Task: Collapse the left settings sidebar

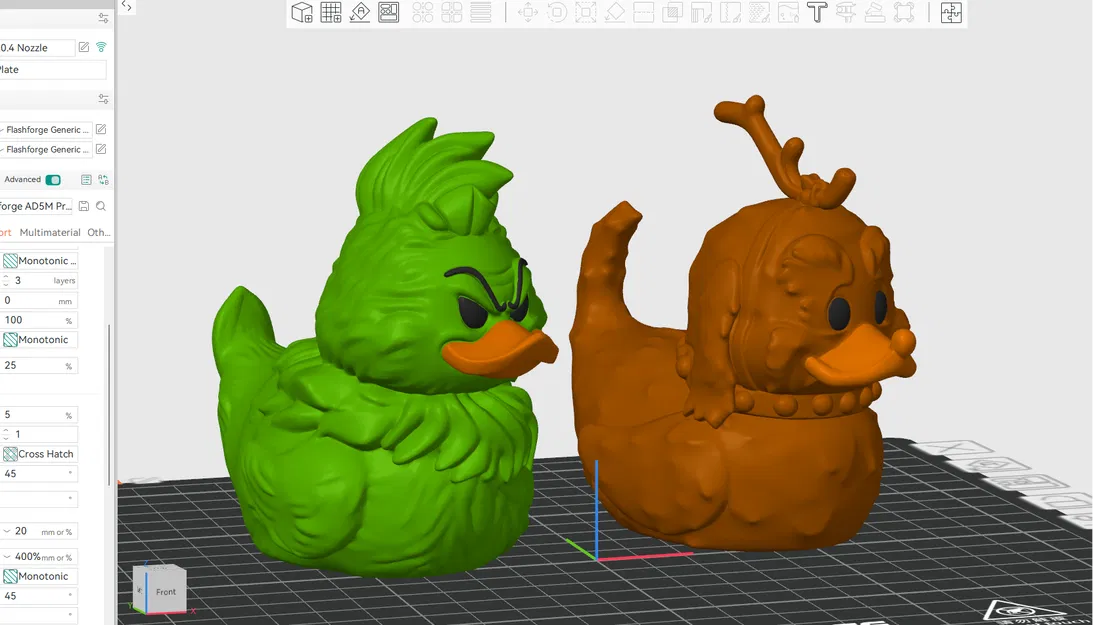Action: tap(126, 6)
